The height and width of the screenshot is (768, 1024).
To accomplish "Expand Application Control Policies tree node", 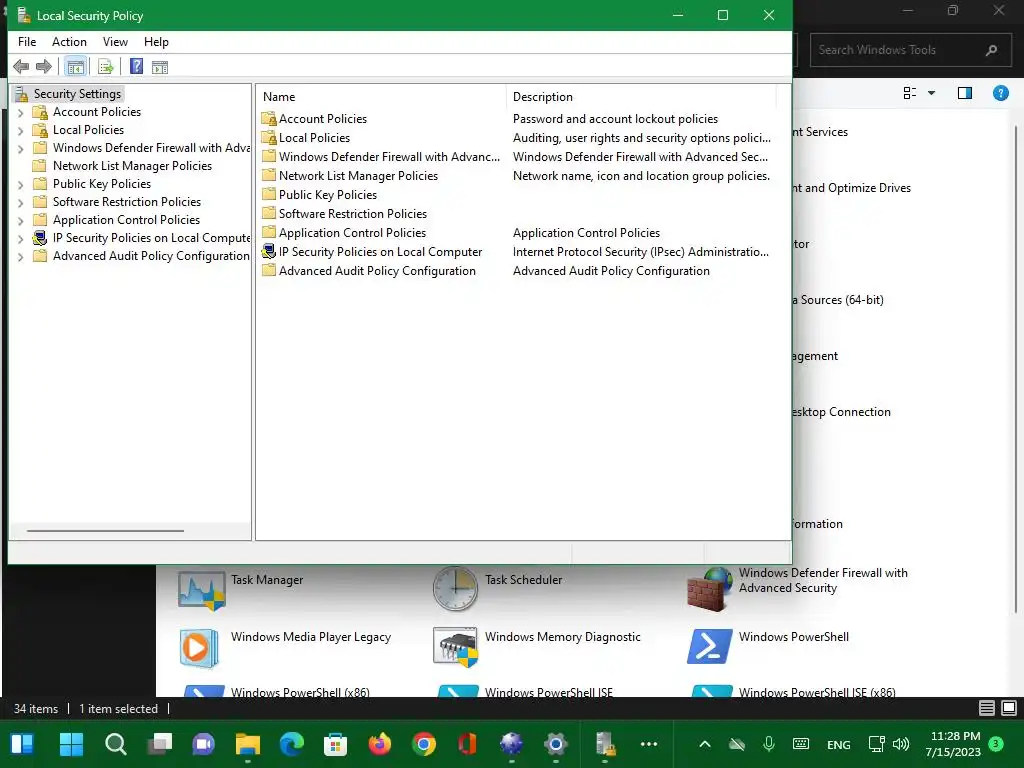I will click(20, 221).
